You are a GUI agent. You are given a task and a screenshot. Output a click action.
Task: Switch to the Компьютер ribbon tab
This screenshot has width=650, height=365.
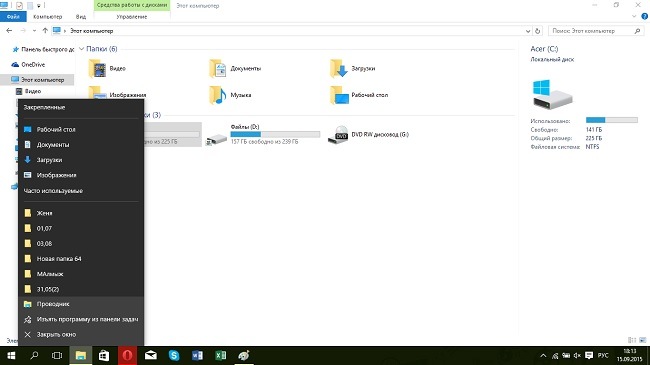pos(48,17)
